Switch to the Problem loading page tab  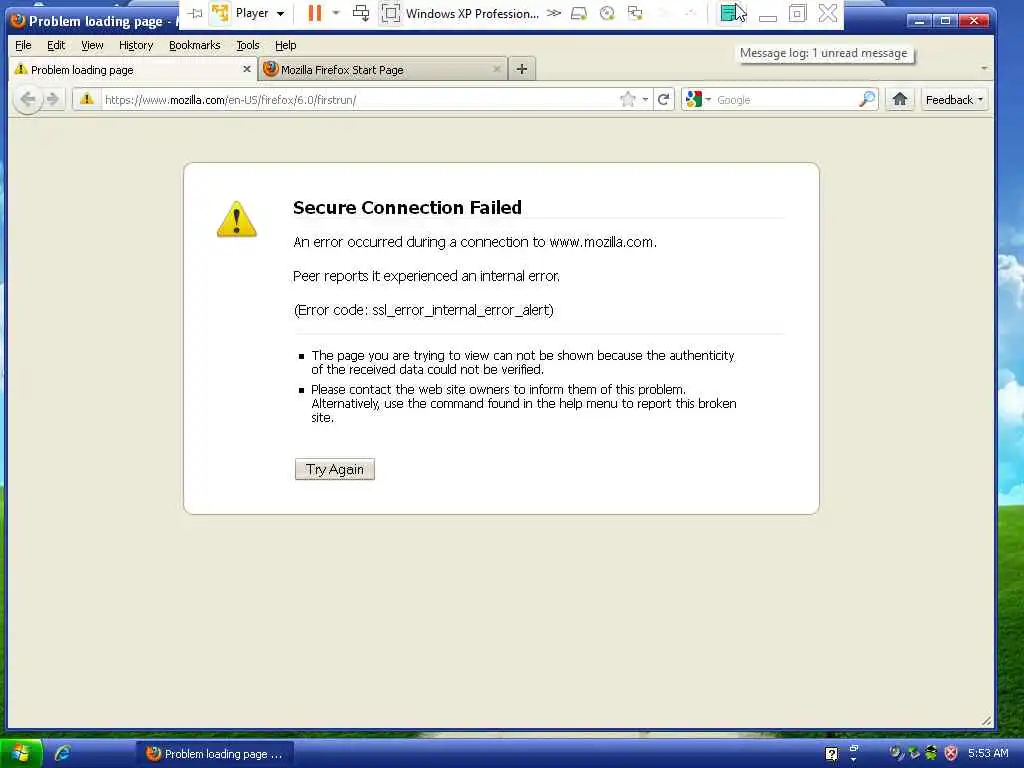pyautogui.click(x=133, y=69)
